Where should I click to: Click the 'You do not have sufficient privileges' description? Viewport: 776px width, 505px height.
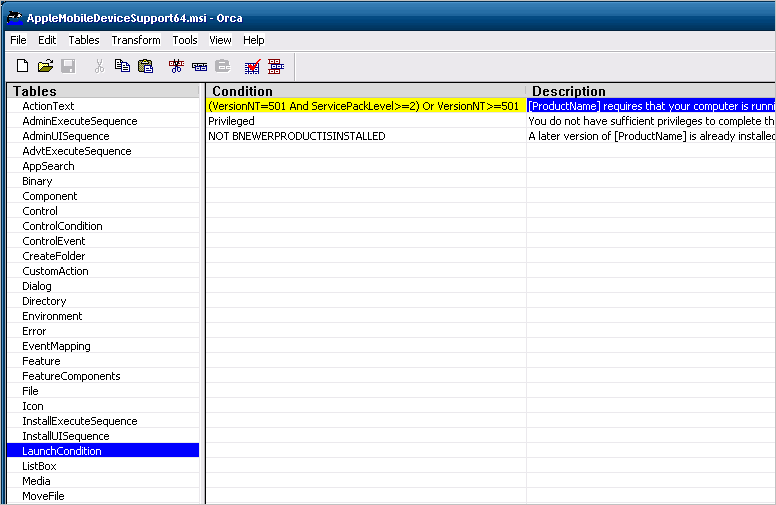(x=651, y=121)
